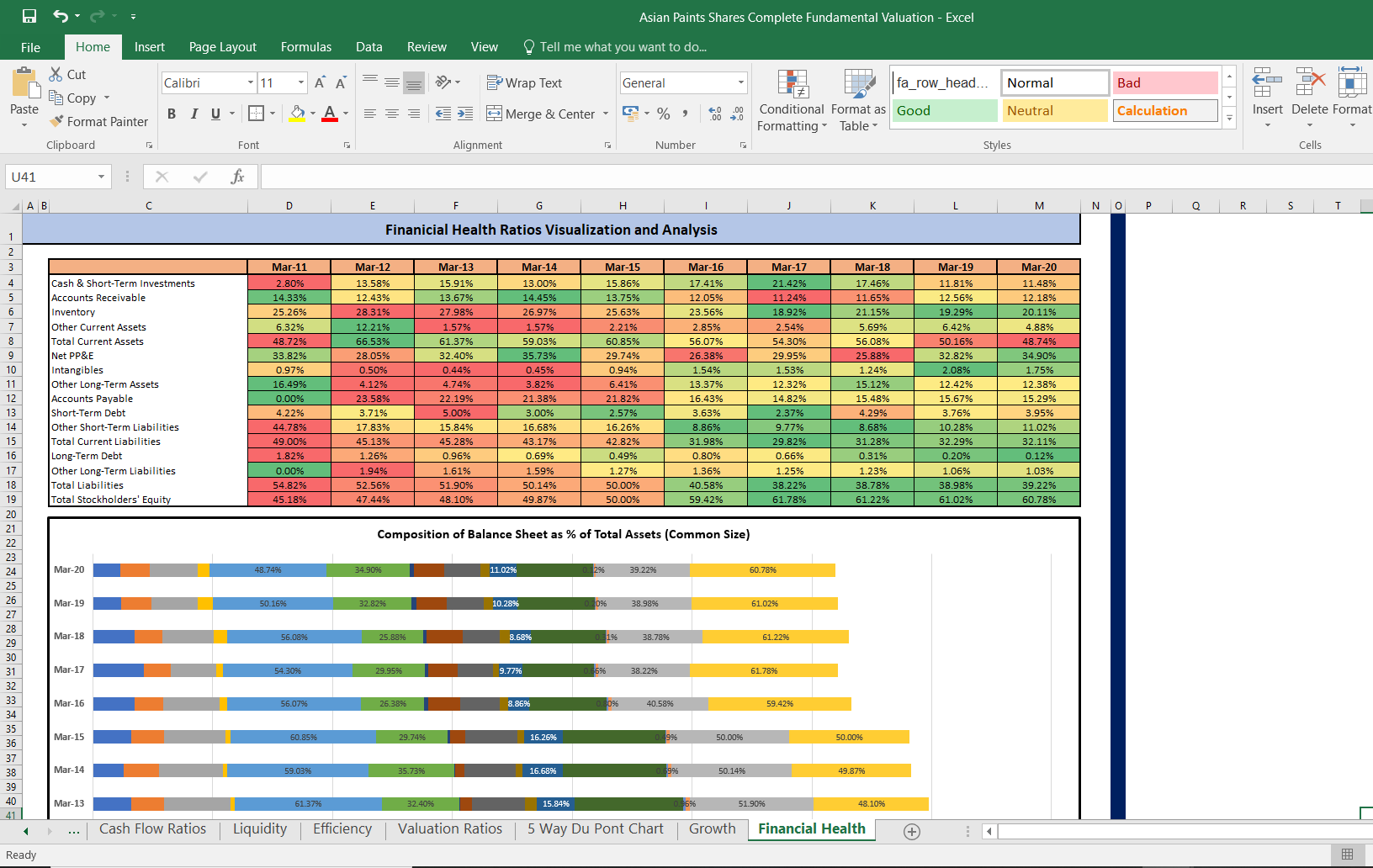Click the Save icon in quick access toolbar

point(29,16)
